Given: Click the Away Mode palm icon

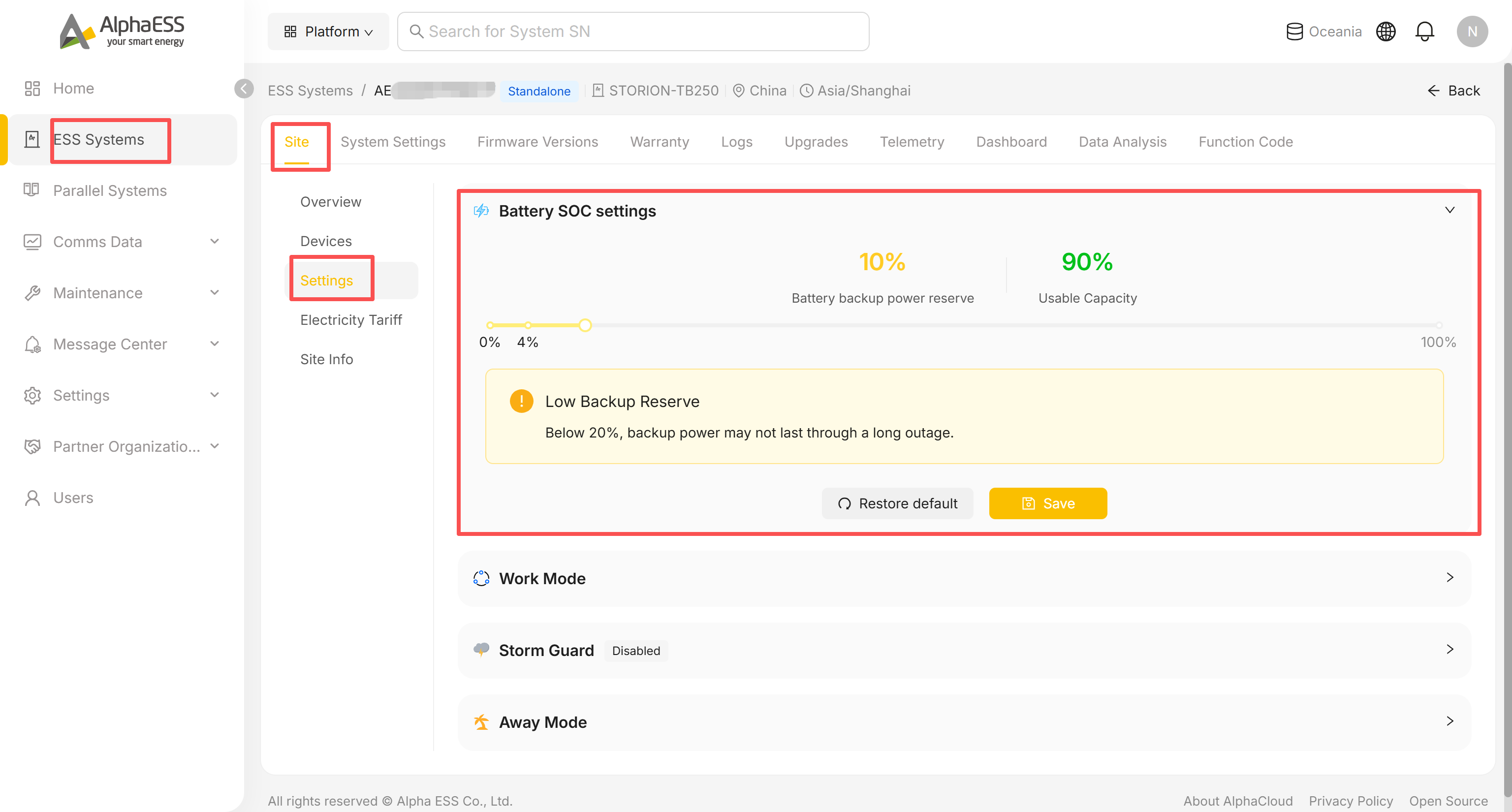Looking at the screenshot, I should pyautogui.click(x=481, y=721).
